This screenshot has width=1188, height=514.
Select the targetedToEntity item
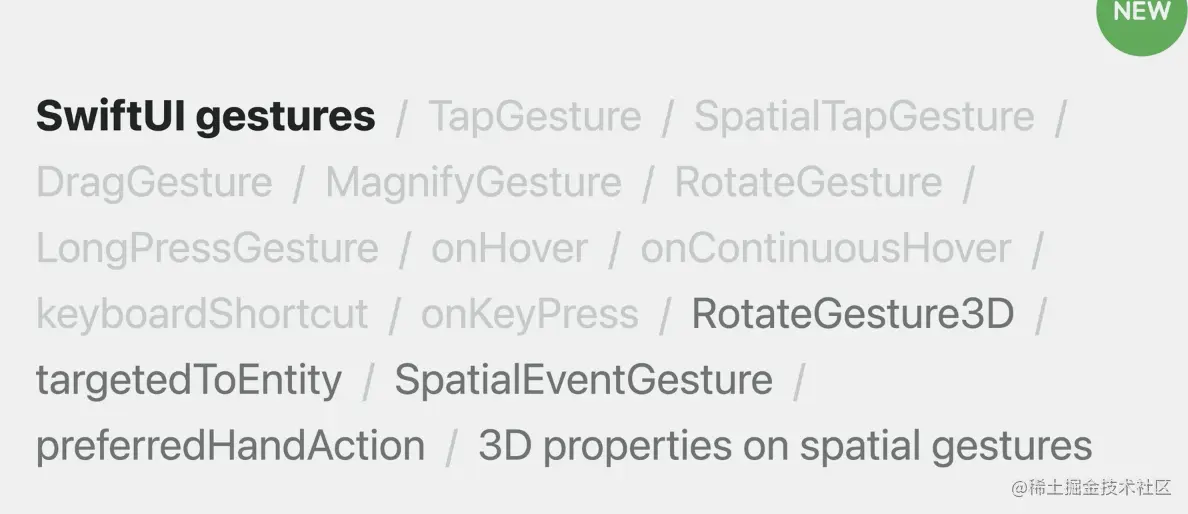[x=189, y=381]
